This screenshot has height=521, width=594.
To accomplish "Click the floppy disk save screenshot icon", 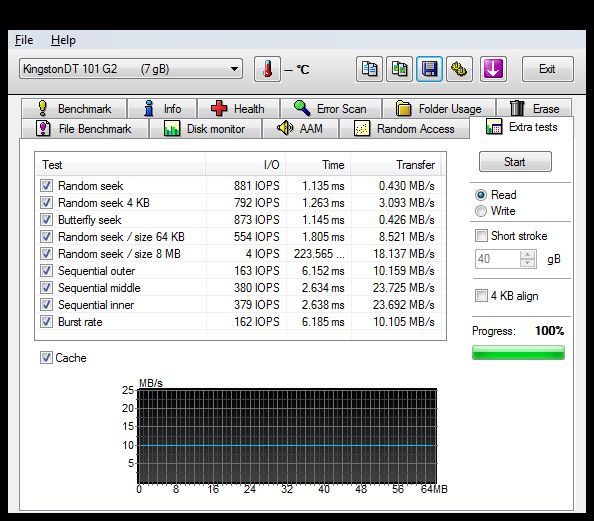I will pos(429,69).
